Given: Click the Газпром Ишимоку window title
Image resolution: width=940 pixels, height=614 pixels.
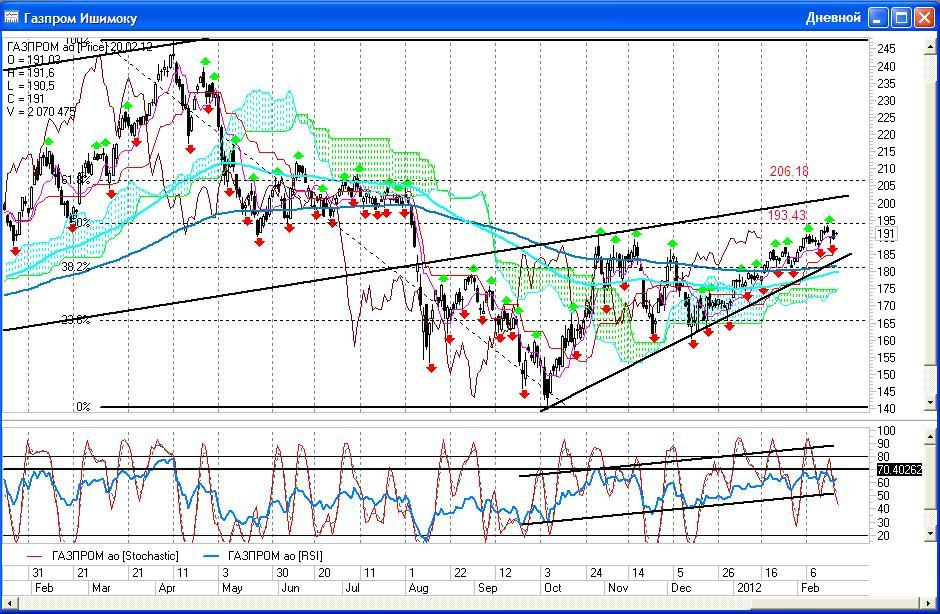Looking at the screenshot, I should 80,19.
